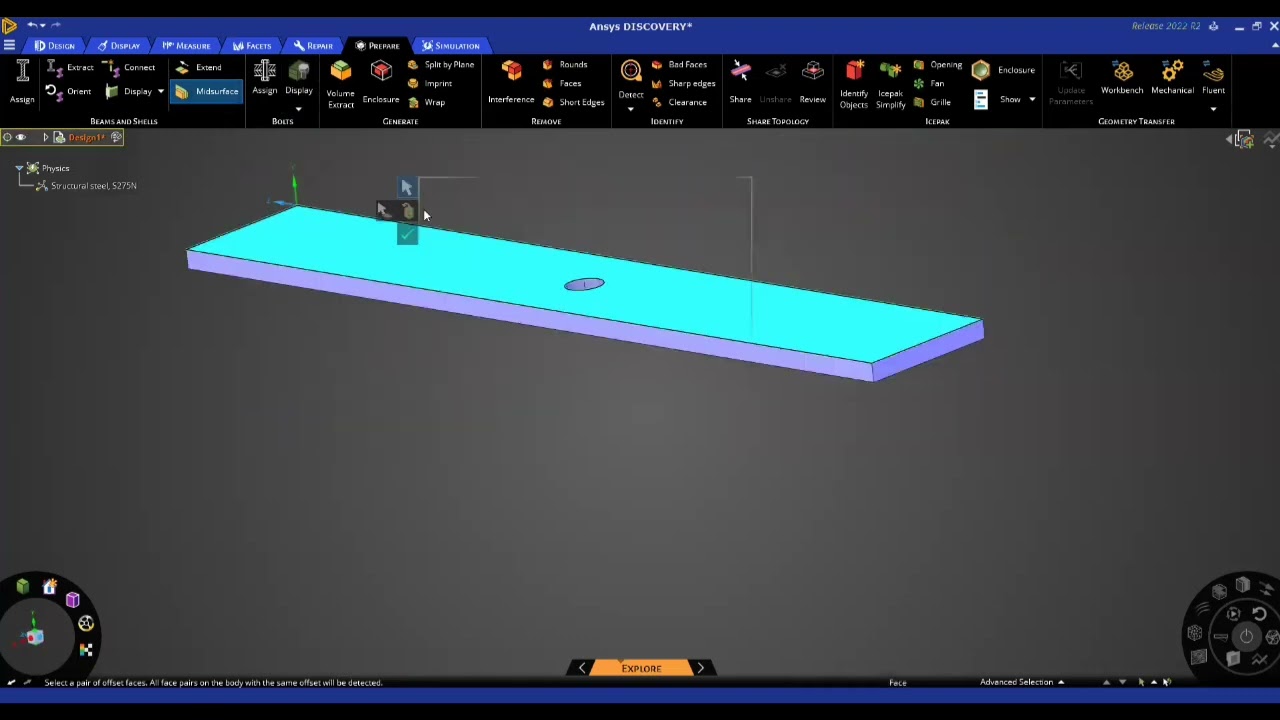Viewport: 1280px width, 720px height.
Task: Click the Icepak Enclosure hexagon tool
Action: click(x=980, y=70)
